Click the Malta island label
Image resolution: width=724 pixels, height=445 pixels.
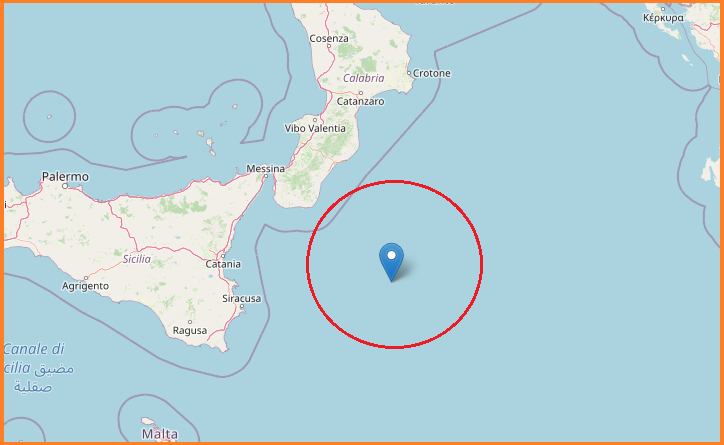pyautogui.click(x=160, y=434)
